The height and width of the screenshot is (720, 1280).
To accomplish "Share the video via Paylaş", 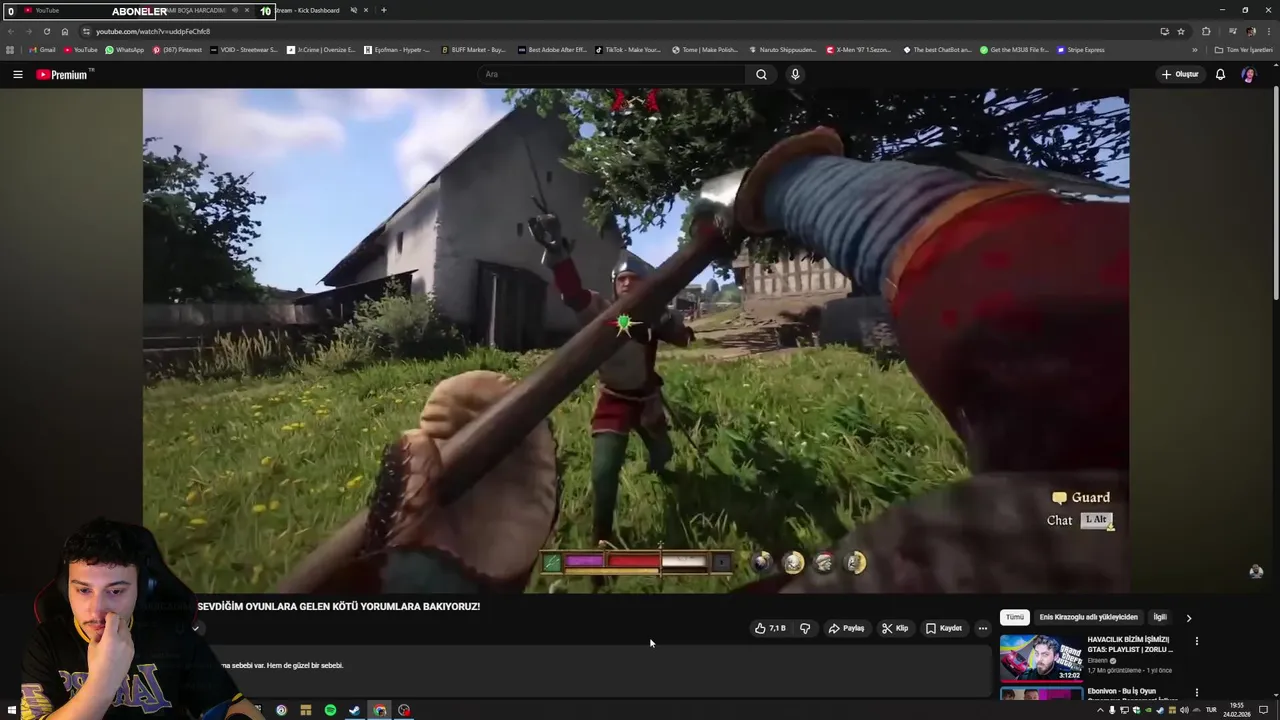I will click(x=846, y=628).
